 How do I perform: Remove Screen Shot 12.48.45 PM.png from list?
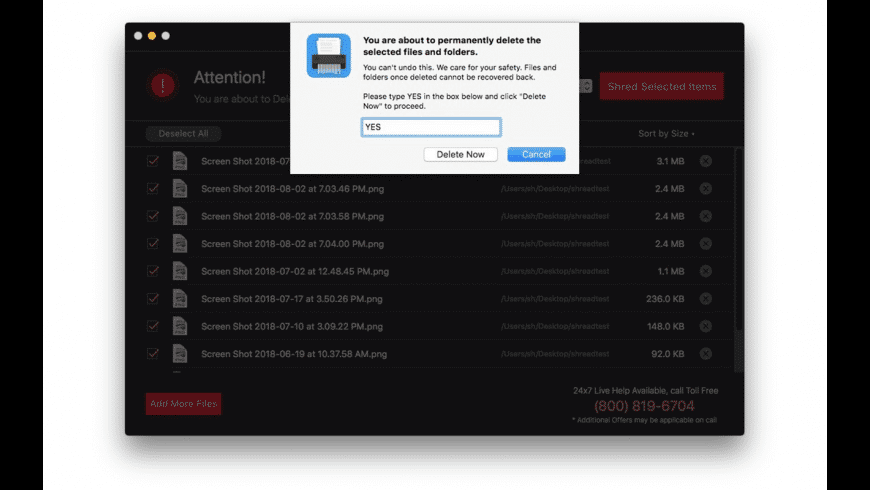[x=705, y=271]
